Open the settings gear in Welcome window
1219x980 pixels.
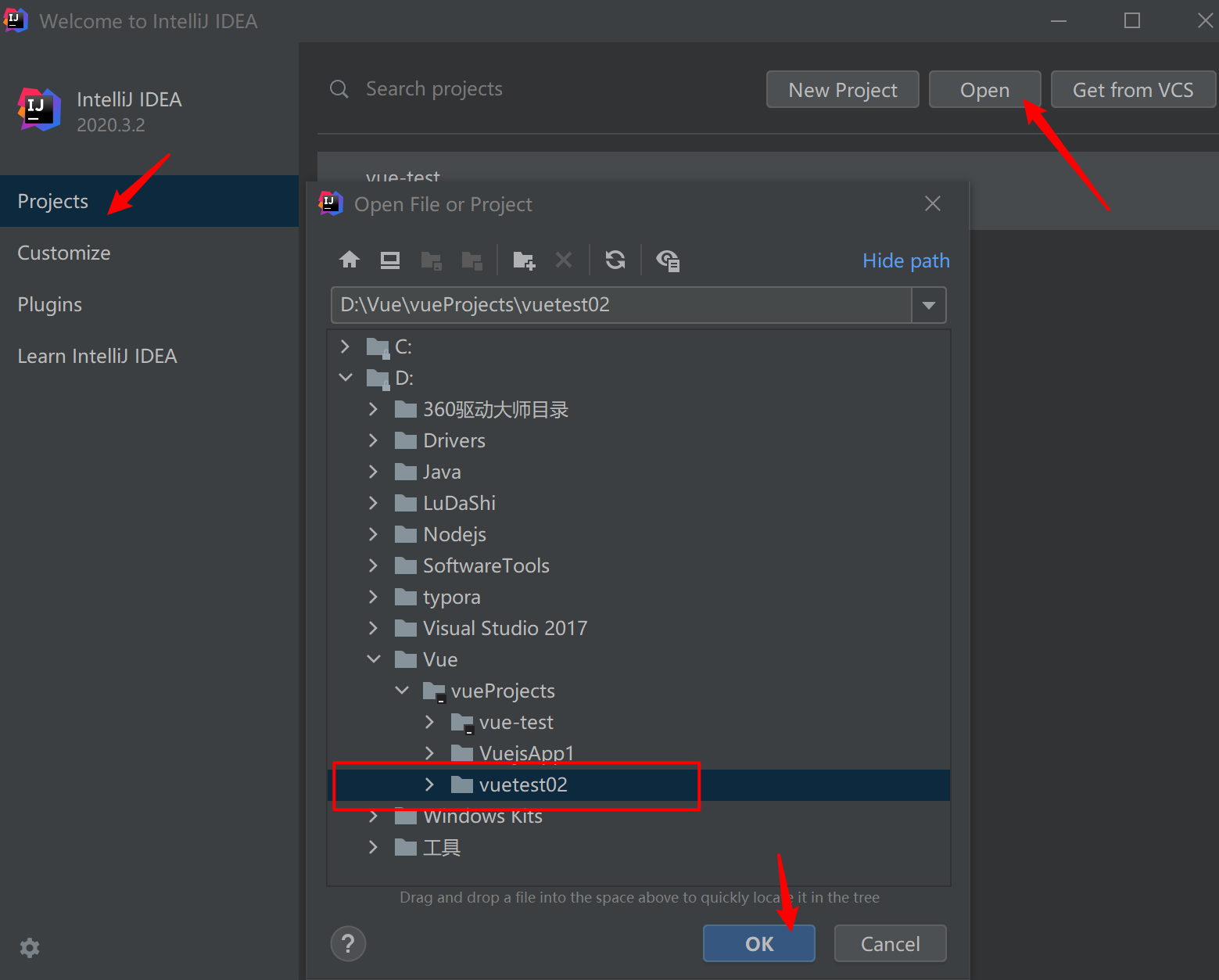point(30,948)
